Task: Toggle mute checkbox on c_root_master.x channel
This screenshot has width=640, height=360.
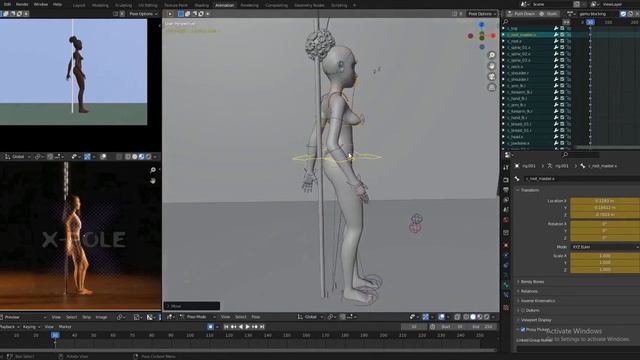Action: tap(562, 35)
